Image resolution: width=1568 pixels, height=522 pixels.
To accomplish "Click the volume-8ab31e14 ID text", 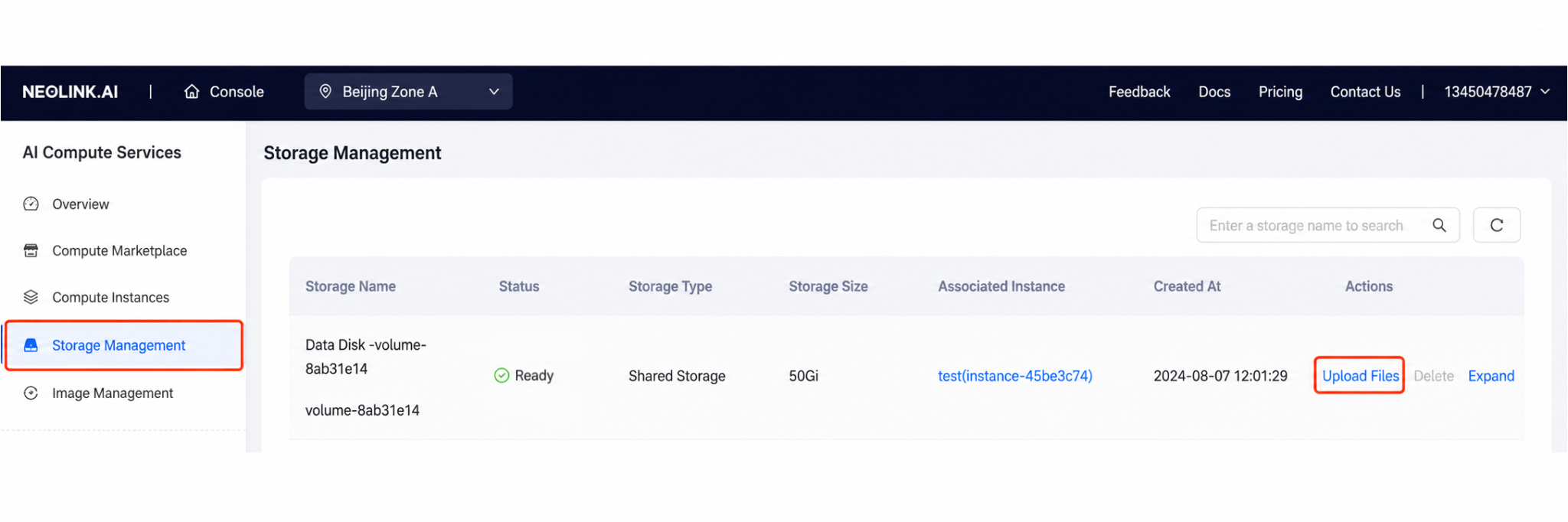I will 362,410.
